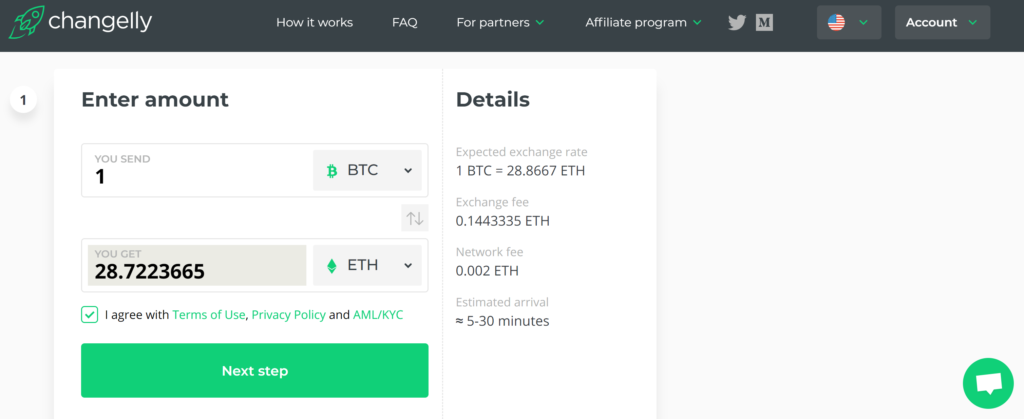Viewport: 1024px width, 419px height.
Task: Expand the ETH currency dropdown
Action: (367, 266)
